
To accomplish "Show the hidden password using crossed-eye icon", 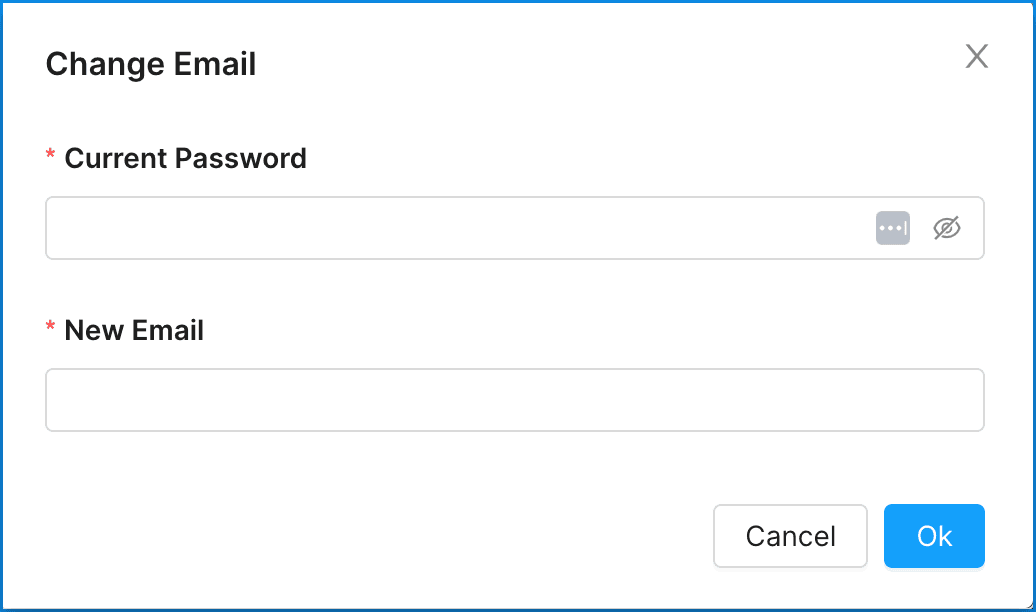I will [x=946, y=228].
